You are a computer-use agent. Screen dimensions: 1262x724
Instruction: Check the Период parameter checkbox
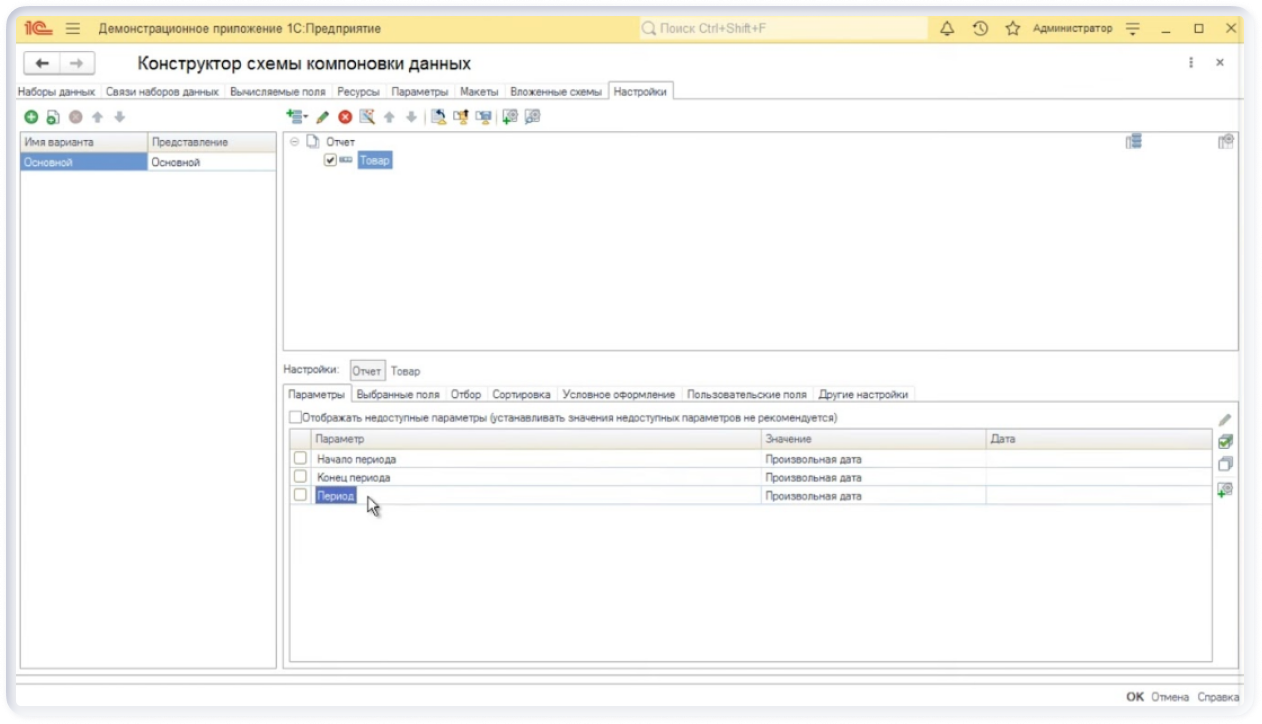[300, 495]
